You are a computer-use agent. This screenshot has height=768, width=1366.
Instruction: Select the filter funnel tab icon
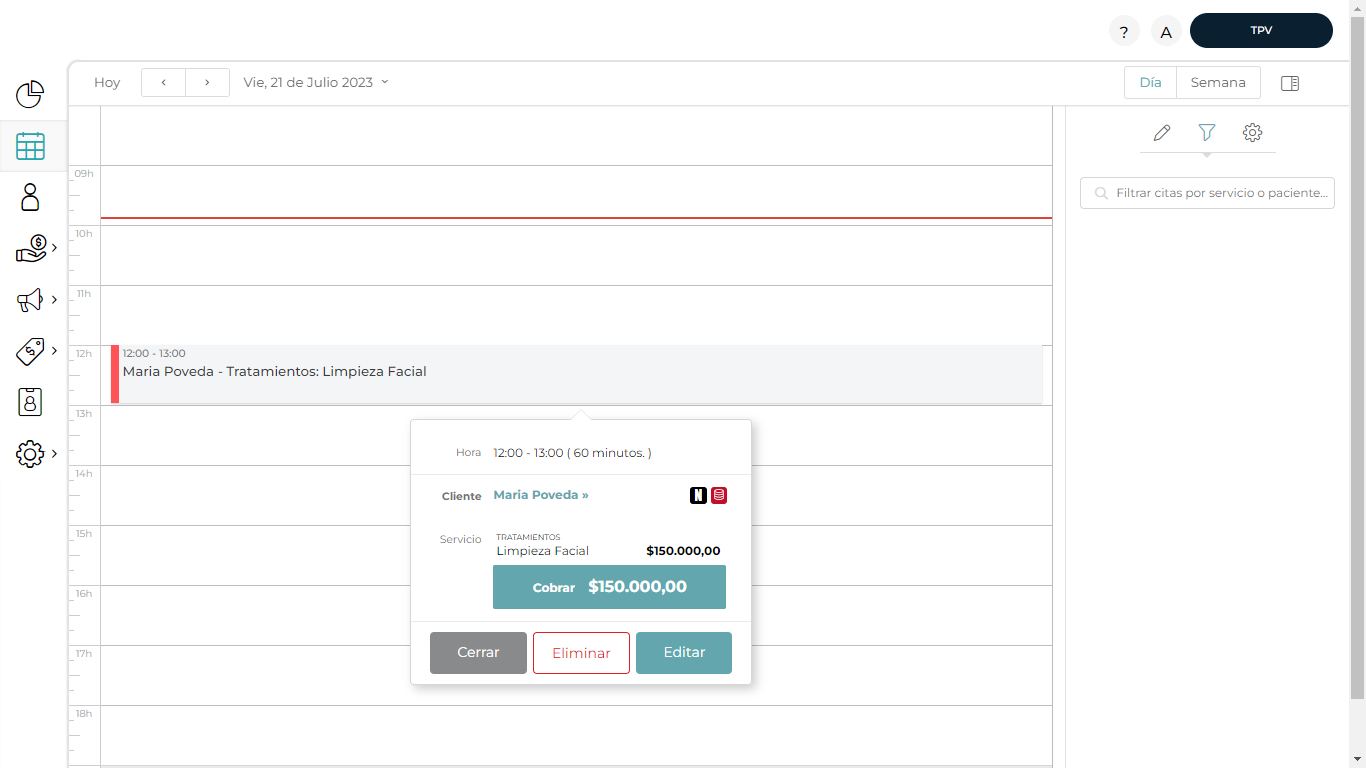(x=1207, y=132)
